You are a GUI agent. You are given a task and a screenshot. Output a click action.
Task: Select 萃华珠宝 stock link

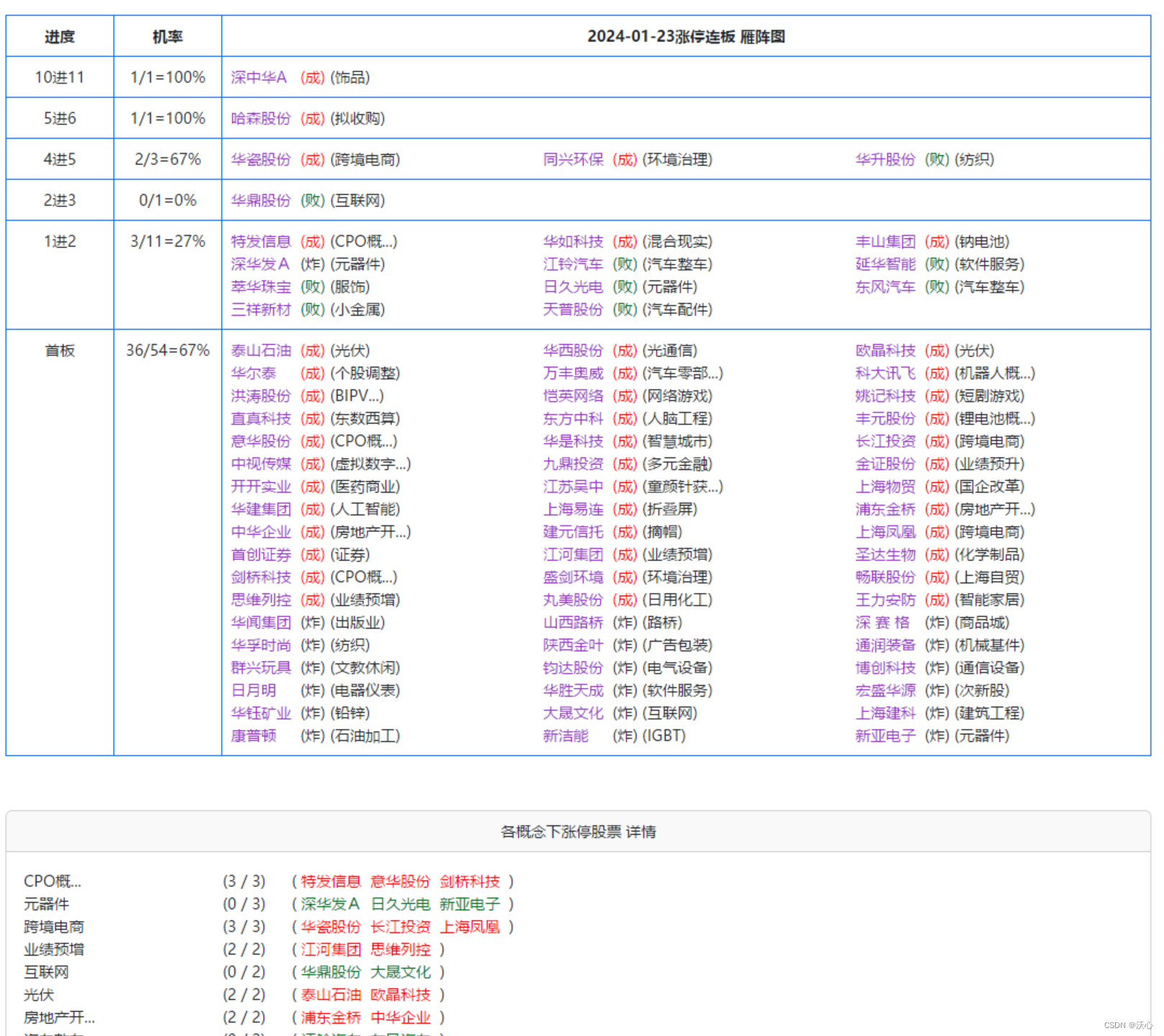tap(261, 287)
